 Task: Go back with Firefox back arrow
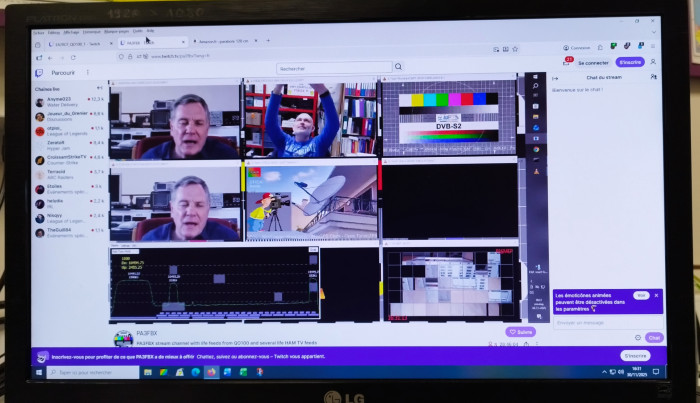coord(50,58)
